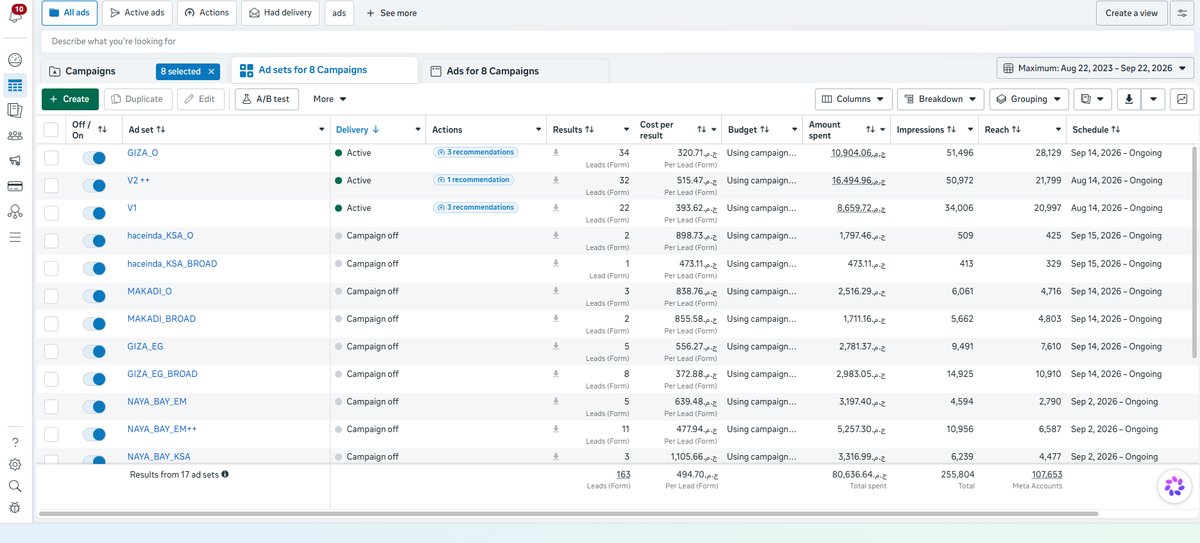Open the Grouping dropdown
The width and height of the screenshot is (1200, 543).
pos(1028,99)
